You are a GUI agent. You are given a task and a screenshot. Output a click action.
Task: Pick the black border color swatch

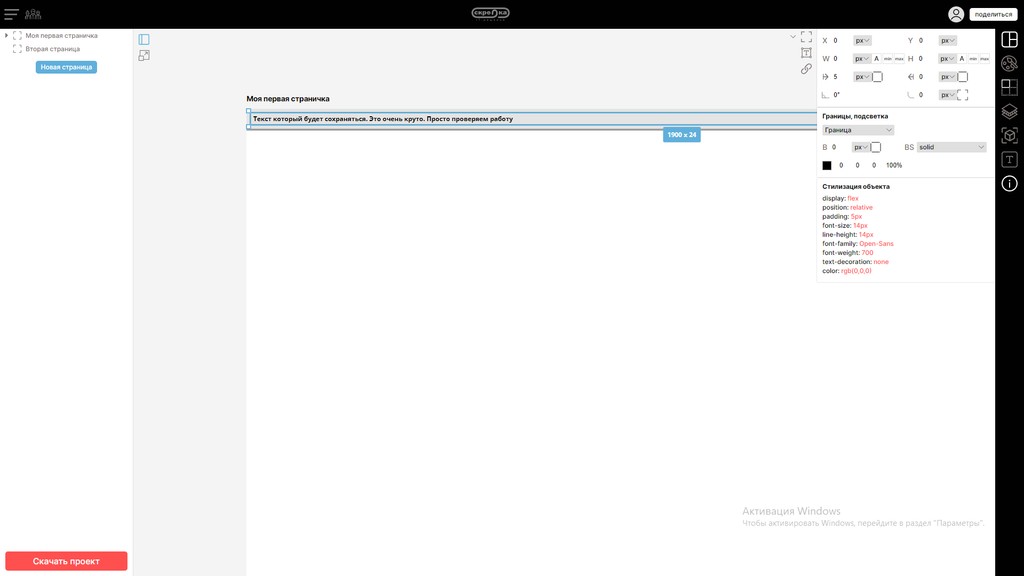point(827,166)
